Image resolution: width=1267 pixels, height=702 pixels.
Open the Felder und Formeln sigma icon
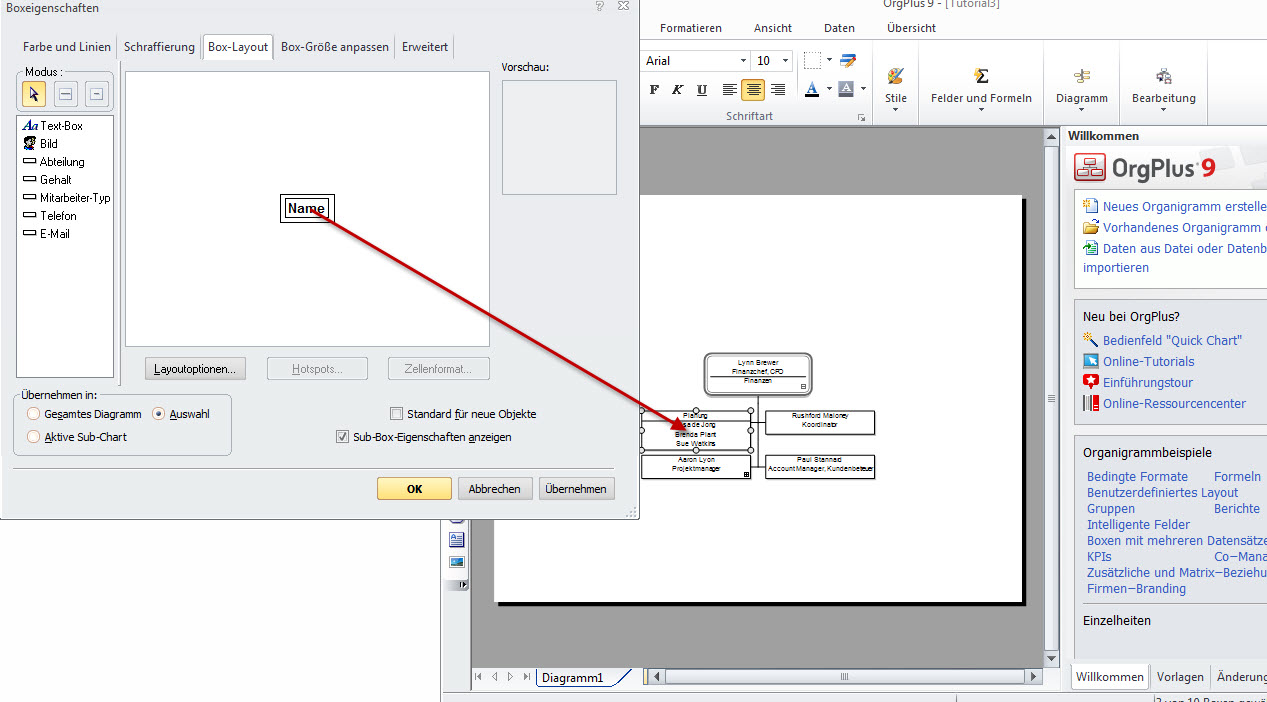click(x=981, y=77)
